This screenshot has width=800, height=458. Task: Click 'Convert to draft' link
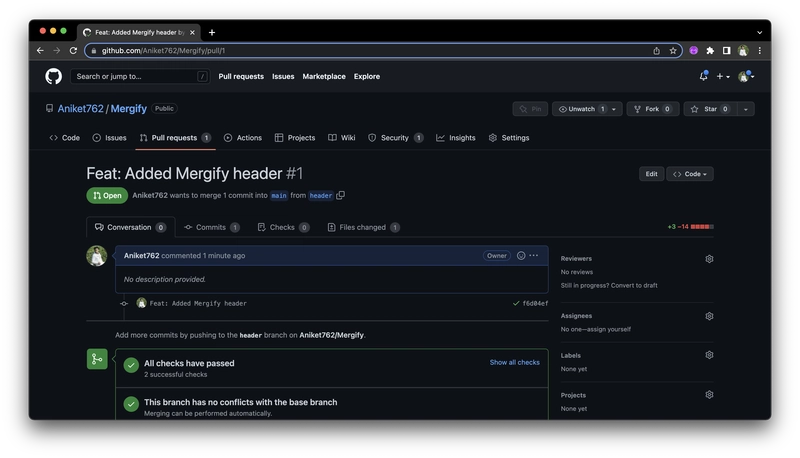point(634,286)
